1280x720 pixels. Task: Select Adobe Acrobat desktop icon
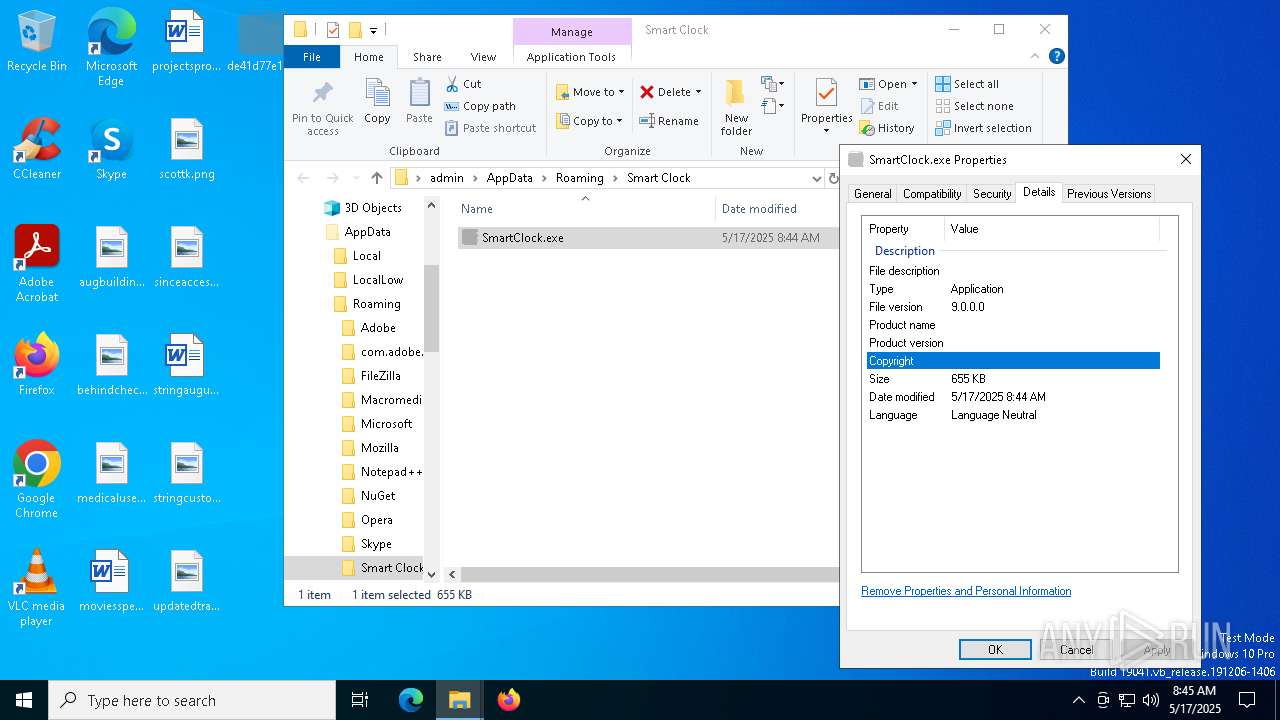[37, 264]
